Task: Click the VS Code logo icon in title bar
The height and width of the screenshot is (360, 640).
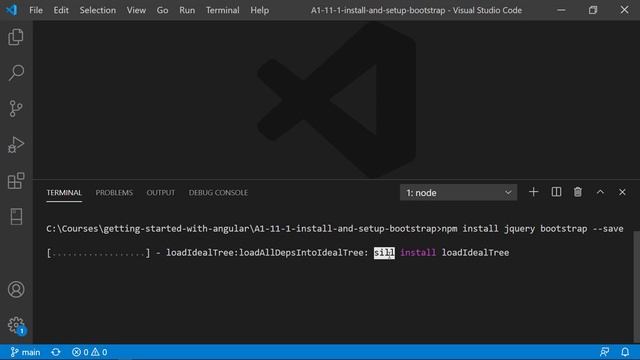Action: [11, 10]
